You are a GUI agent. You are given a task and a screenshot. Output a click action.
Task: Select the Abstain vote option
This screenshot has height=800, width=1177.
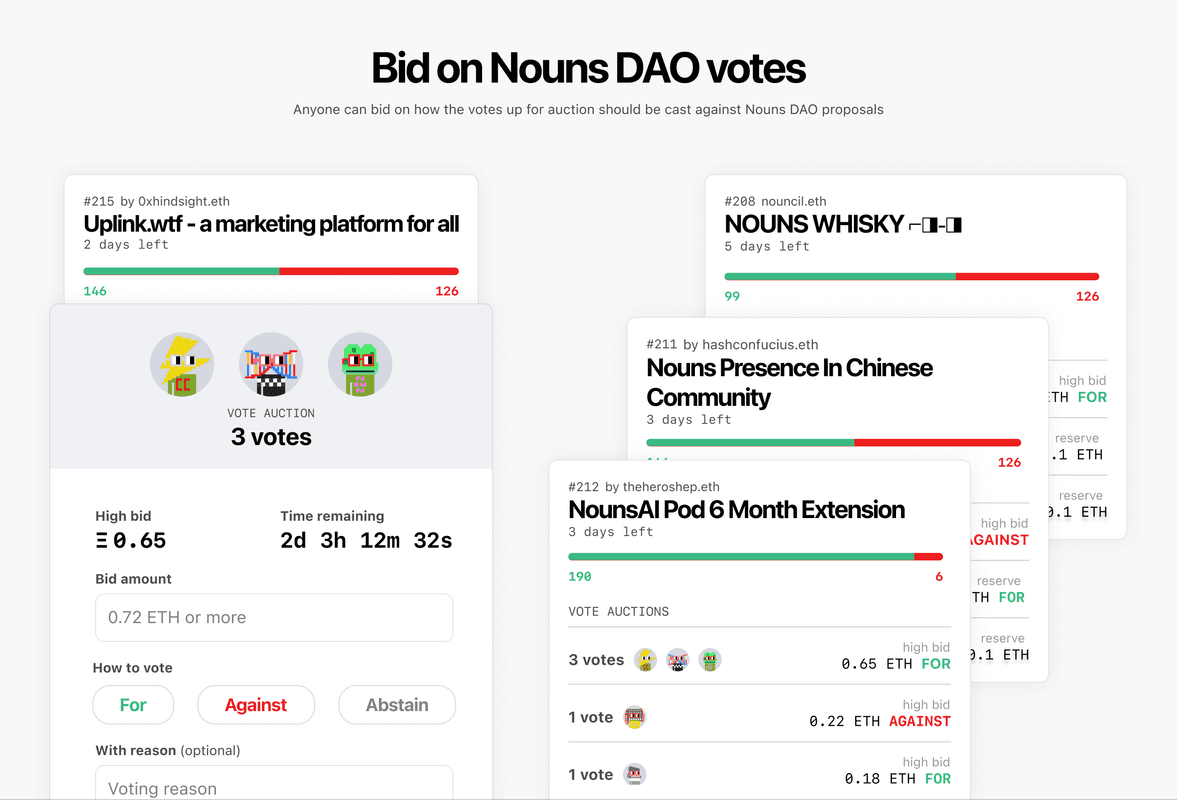pyautogui.click(x=397, y=705)
